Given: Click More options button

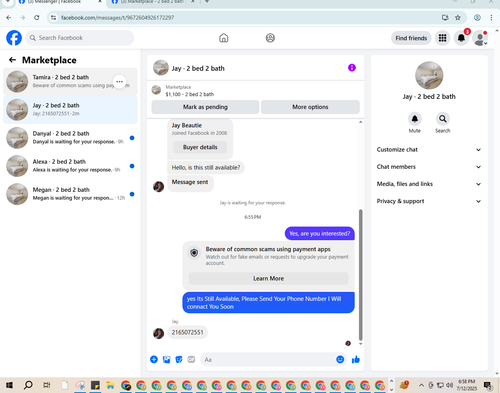Looking at the screenshot, I should tap(310, 107).
